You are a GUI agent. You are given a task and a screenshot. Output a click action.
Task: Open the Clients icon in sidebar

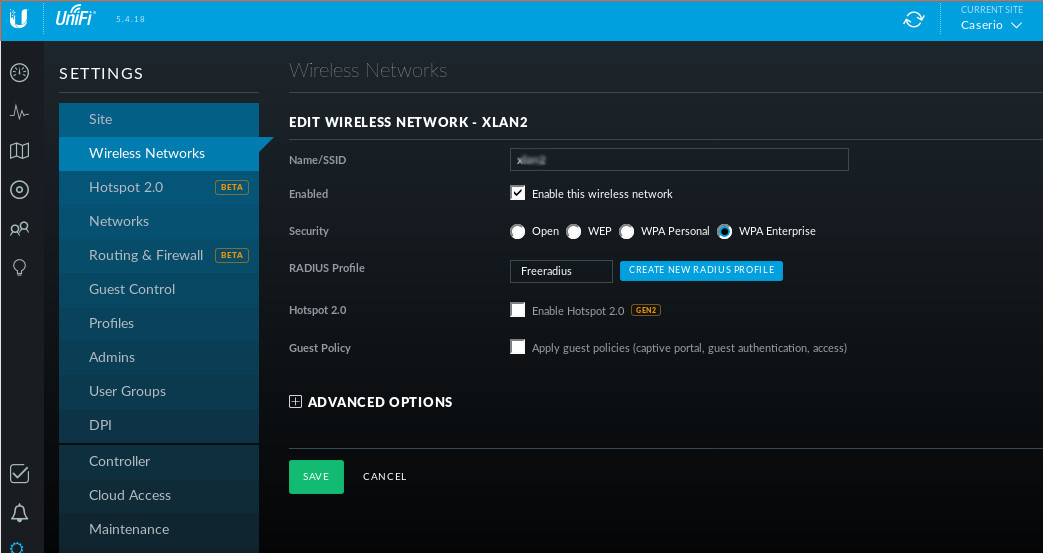coord(19,229)
